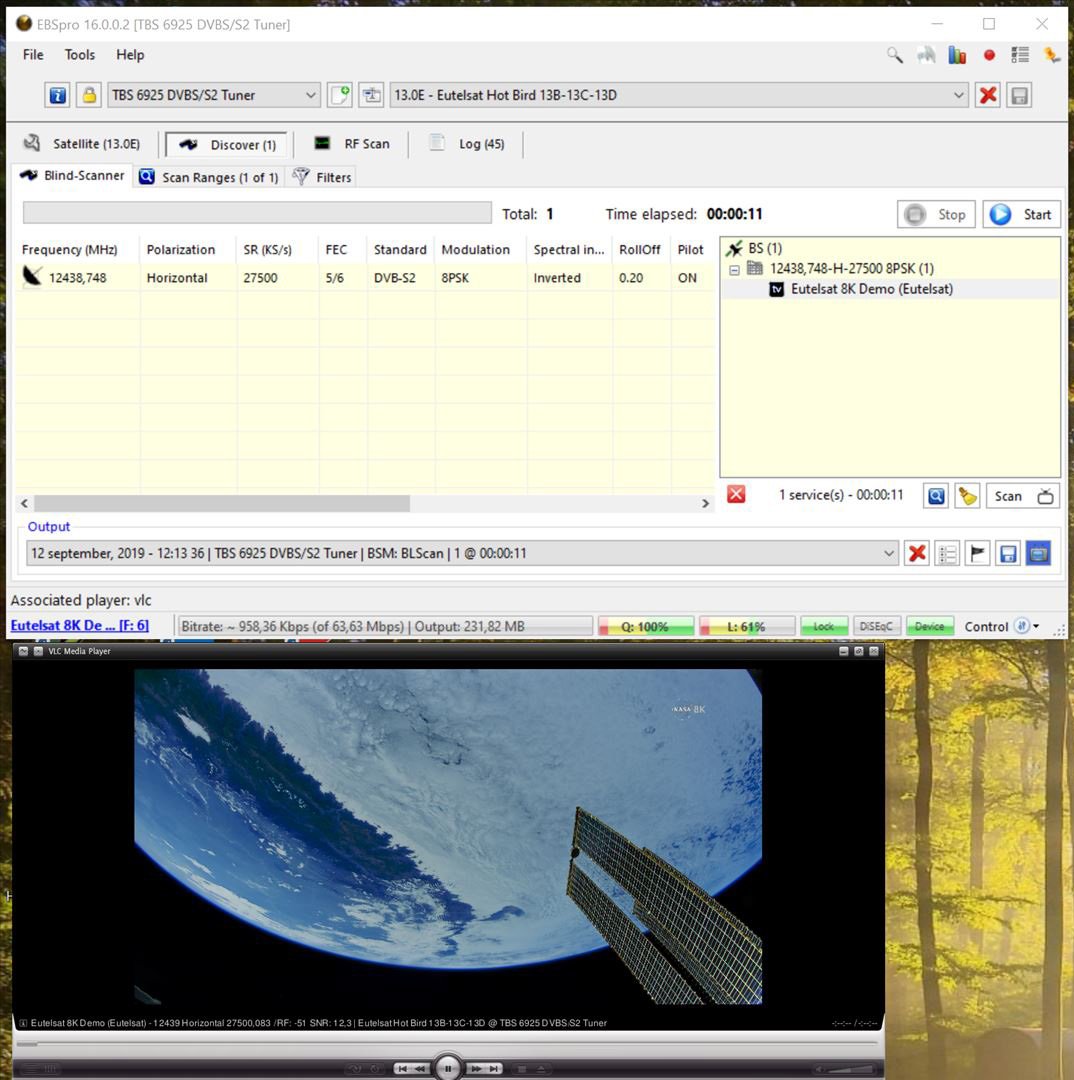Image resolution: width=1074 pixels, height=1080 pixels.
Task: Click the red X next to satellite dropdown
Action: pos(988,95)
